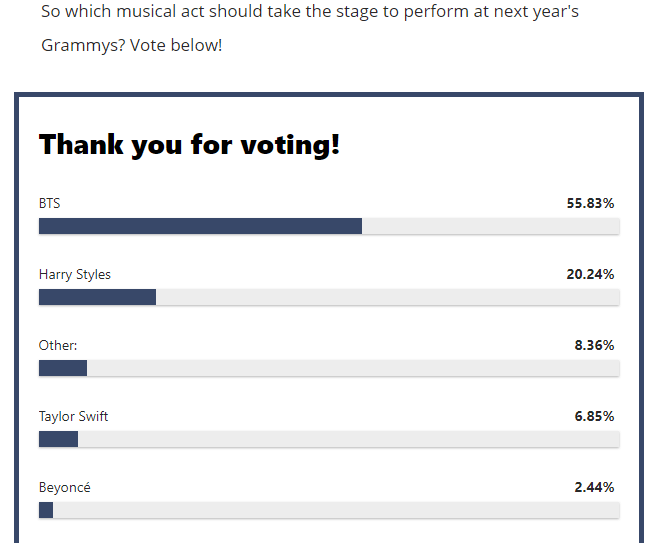Click the 8.36% result percentage
650x543 pixels.
594,345
